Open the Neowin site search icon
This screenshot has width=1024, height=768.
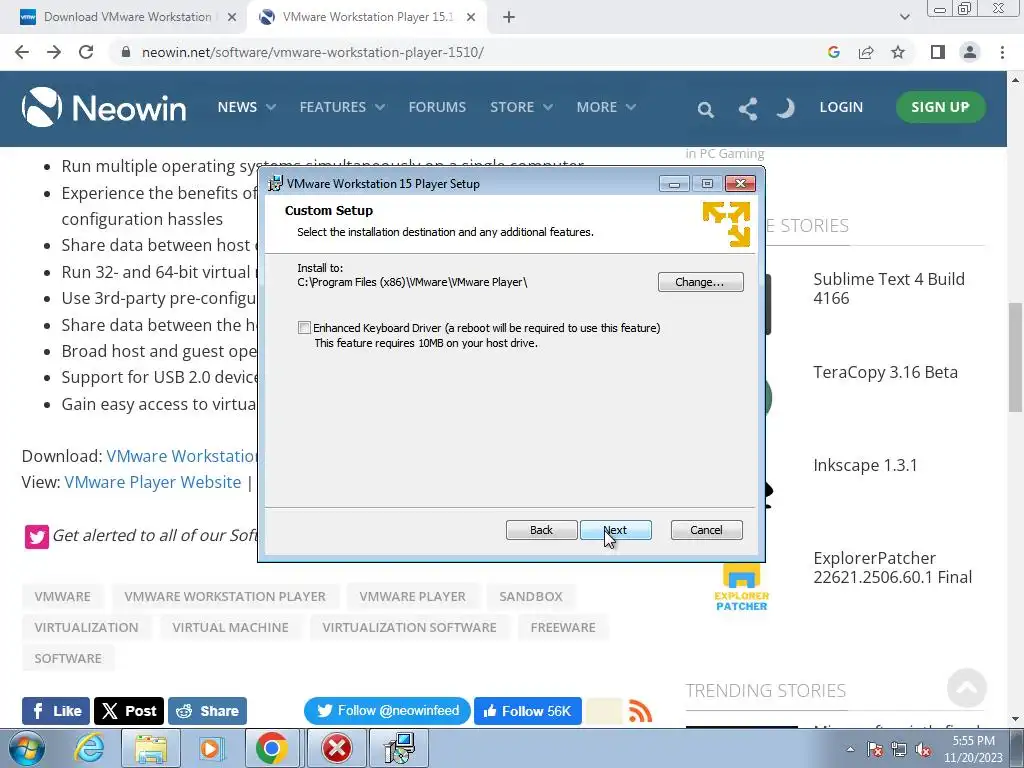705,108
